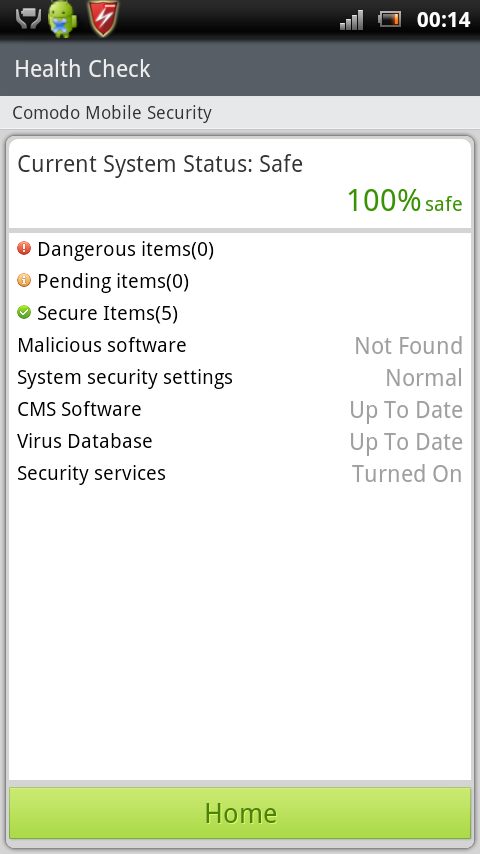Viewport: 480px width, 854px height.
Task: Tap the red shield notification icon
Action: click(x=103, y=19)
